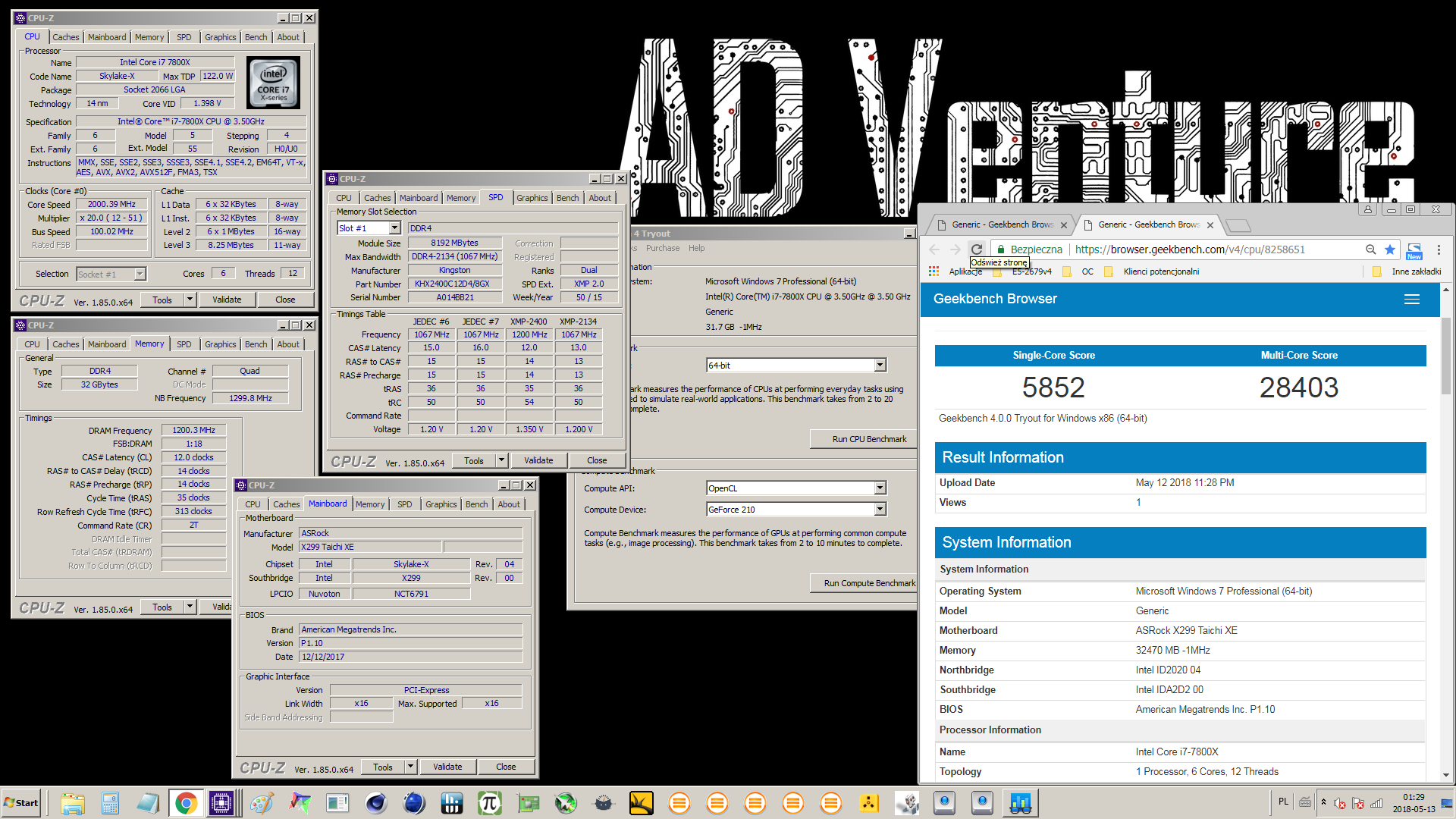Click browser vertical scrollbar thumb
Screen dimensions: 1456x819
pos(1446,356)
